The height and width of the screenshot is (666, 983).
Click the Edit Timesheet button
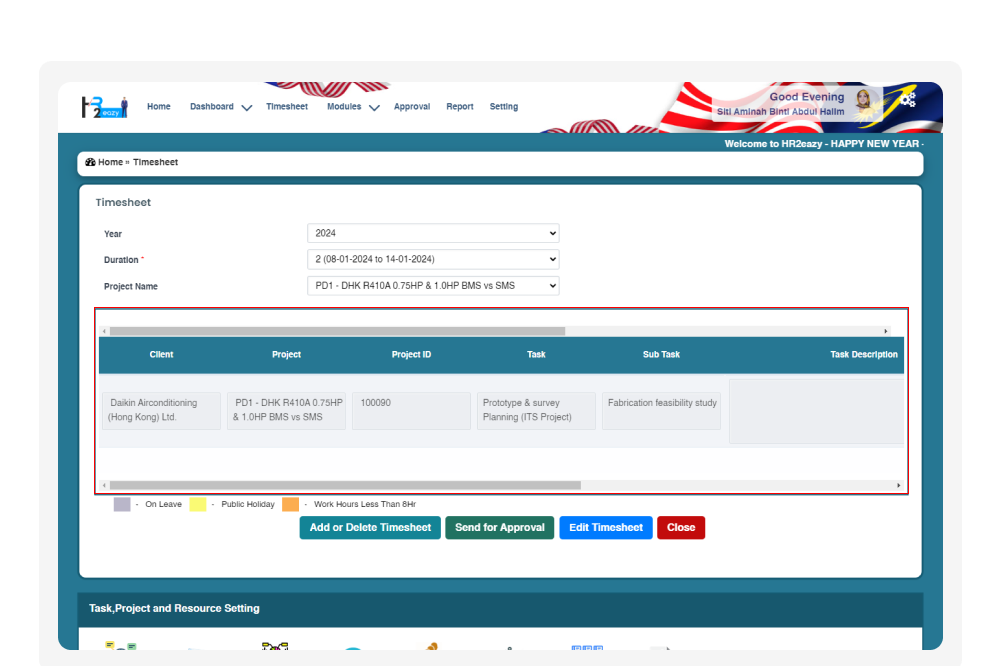605,528
